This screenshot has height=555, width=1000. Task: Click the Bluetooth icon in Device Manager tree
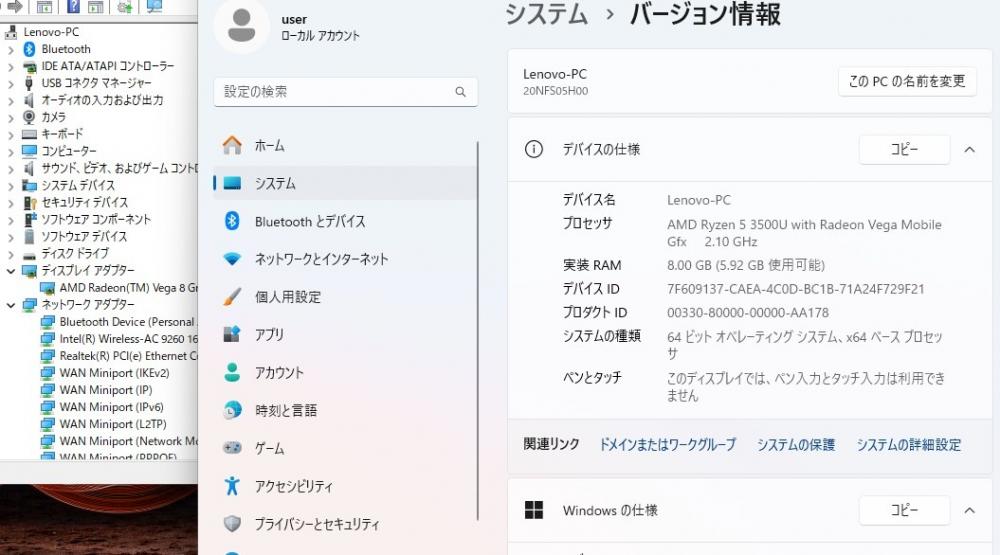tap(29, 49)
